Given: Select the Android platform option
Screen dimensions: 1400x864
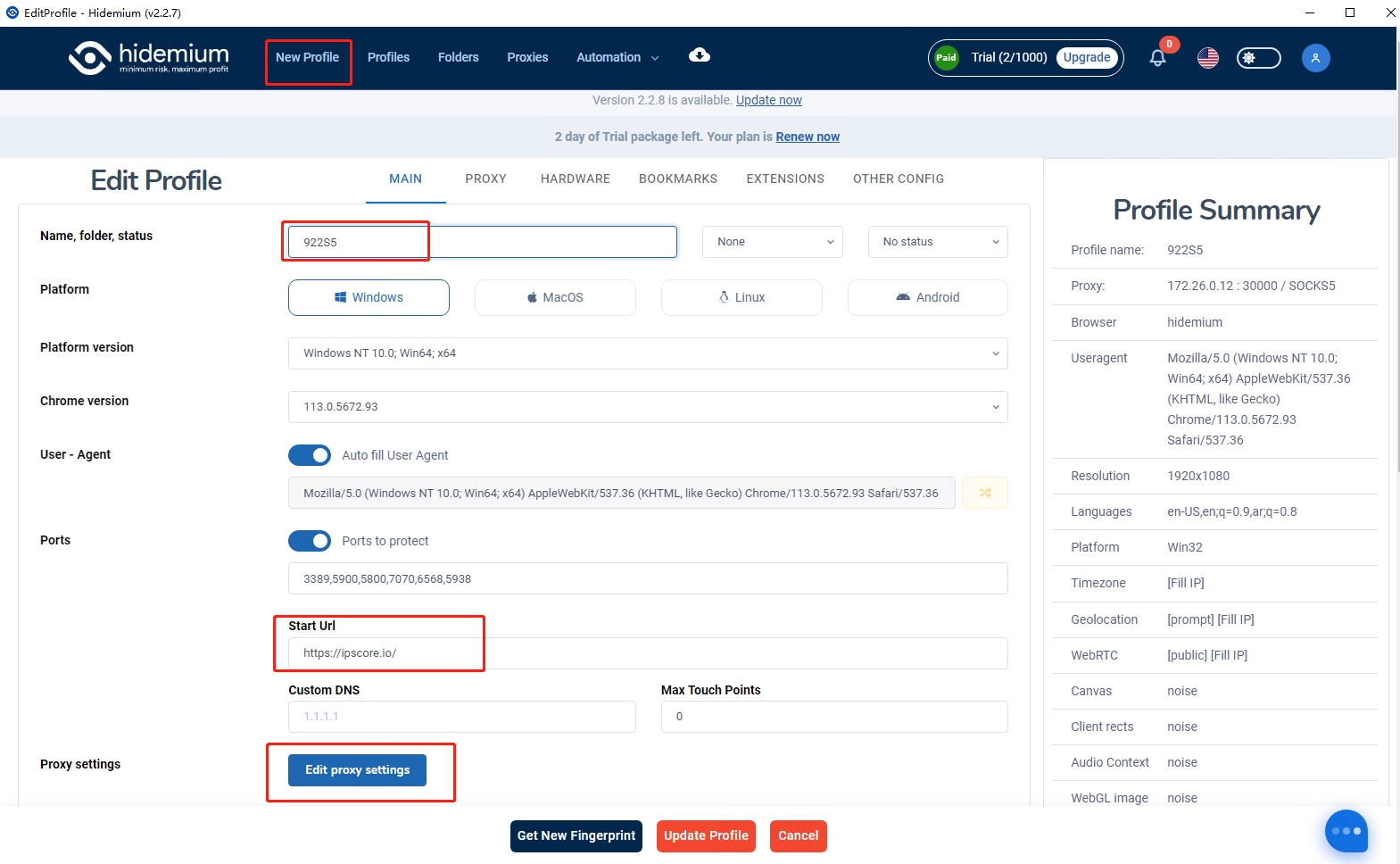Looking at the screenshot, I should pos(927,297).
